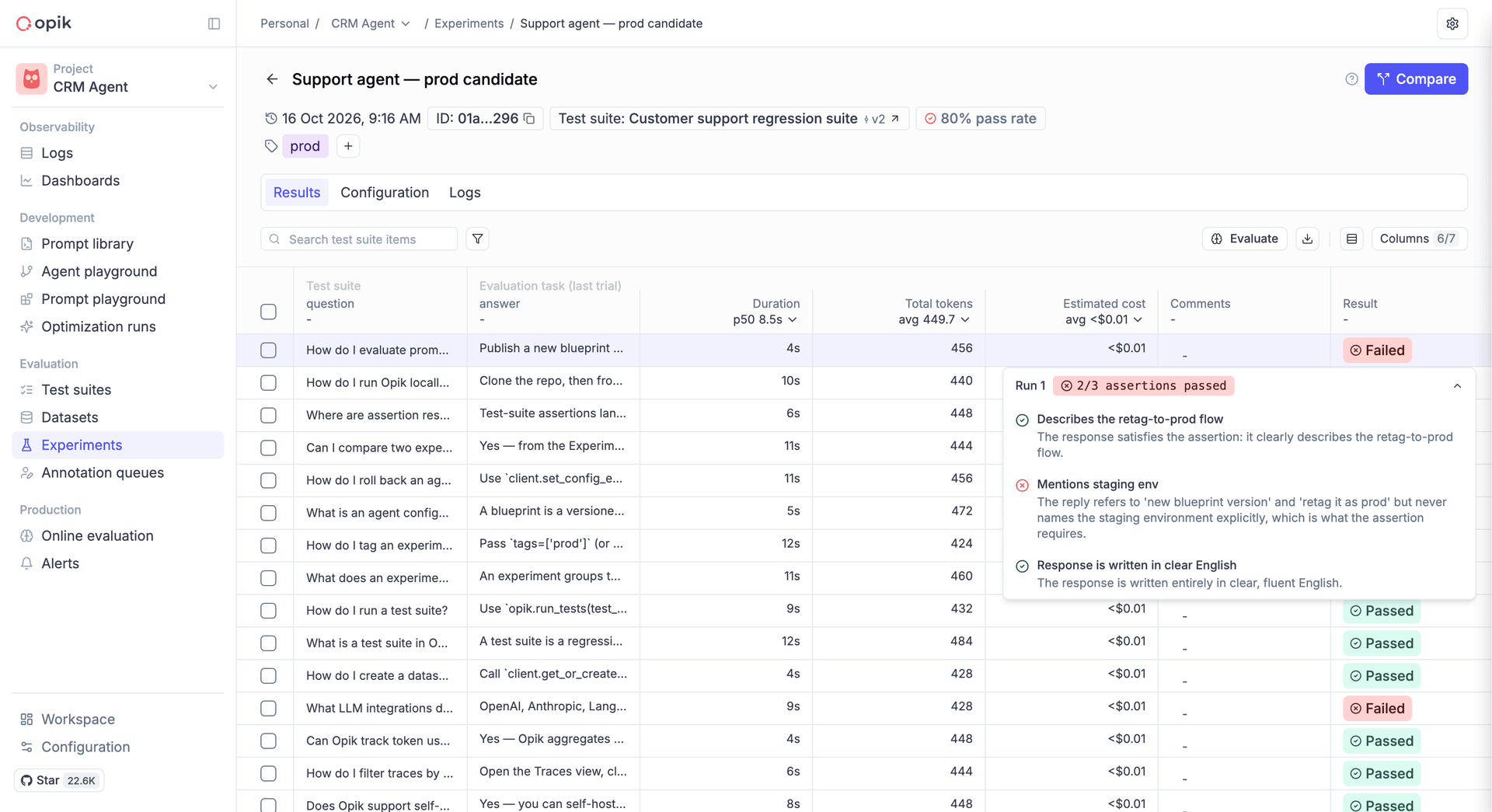Copy the experiment ID
1492x812 pixels.
click(x=529, y=118)
